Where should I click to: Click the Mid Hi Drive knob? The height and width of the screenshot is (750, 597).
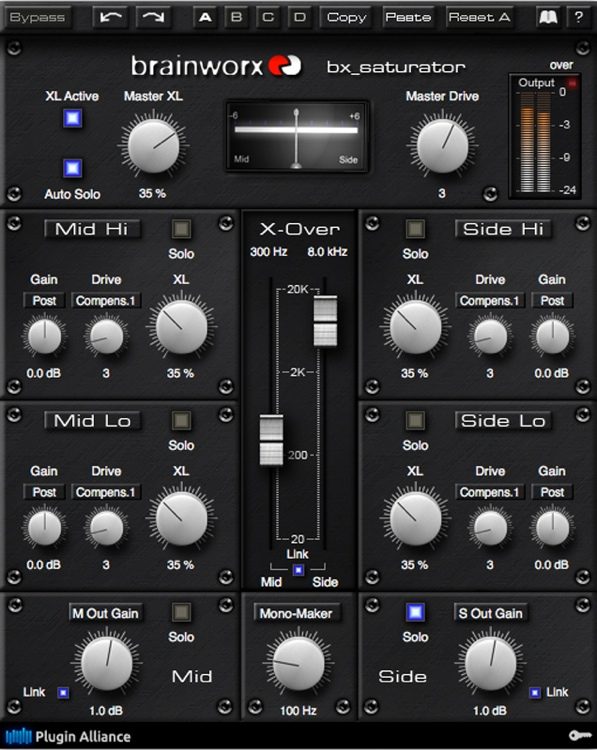point(106,336)
